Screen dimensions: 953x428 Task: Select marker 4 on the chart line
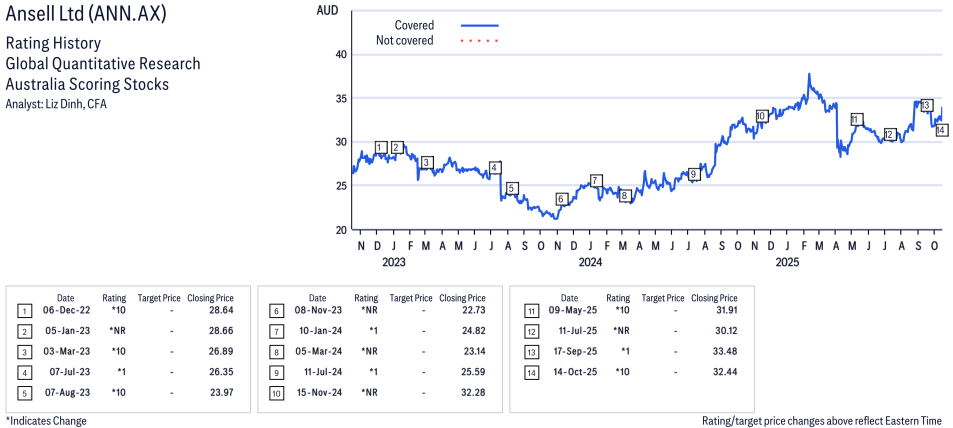[x=494, y=168]
